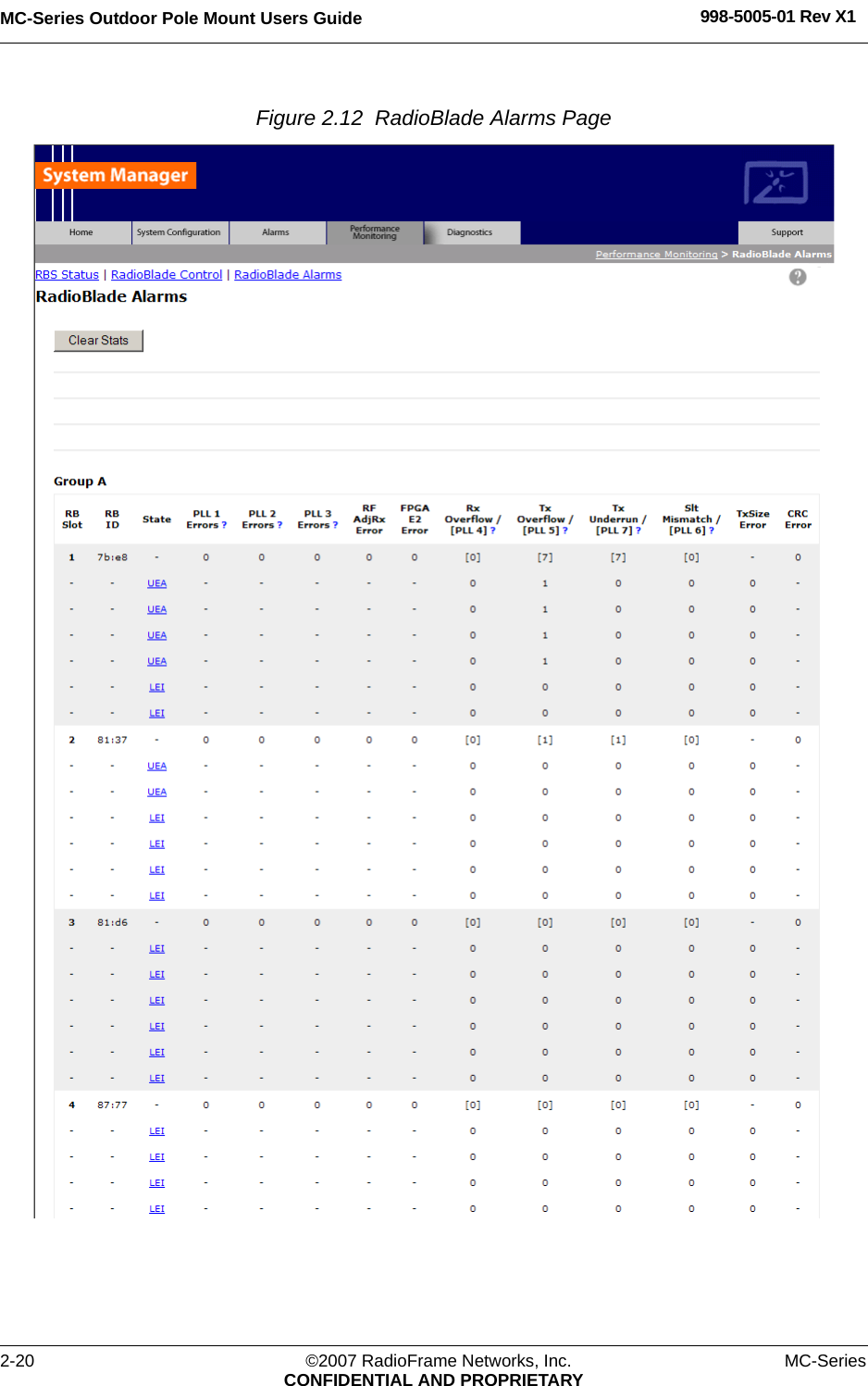Click the FPGA E2 Error column header
868x1386 pixels.
coord(415,519)
